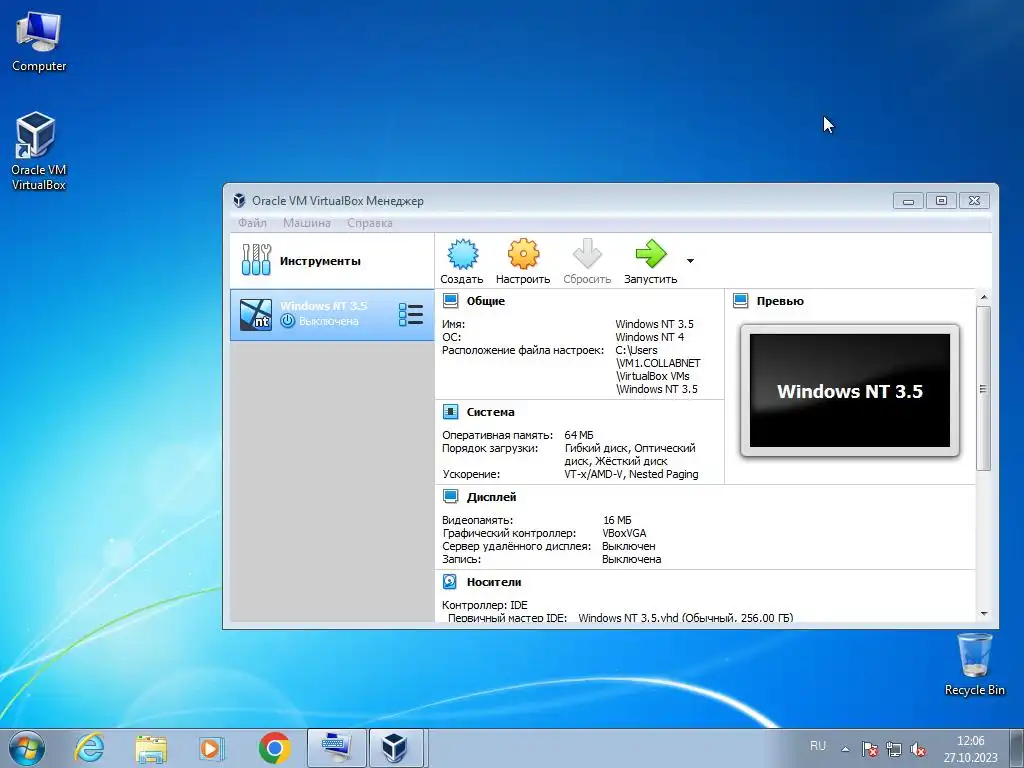Click the Превью section header
Viewport: 1024px width, 768px height.
click(780, 301)
